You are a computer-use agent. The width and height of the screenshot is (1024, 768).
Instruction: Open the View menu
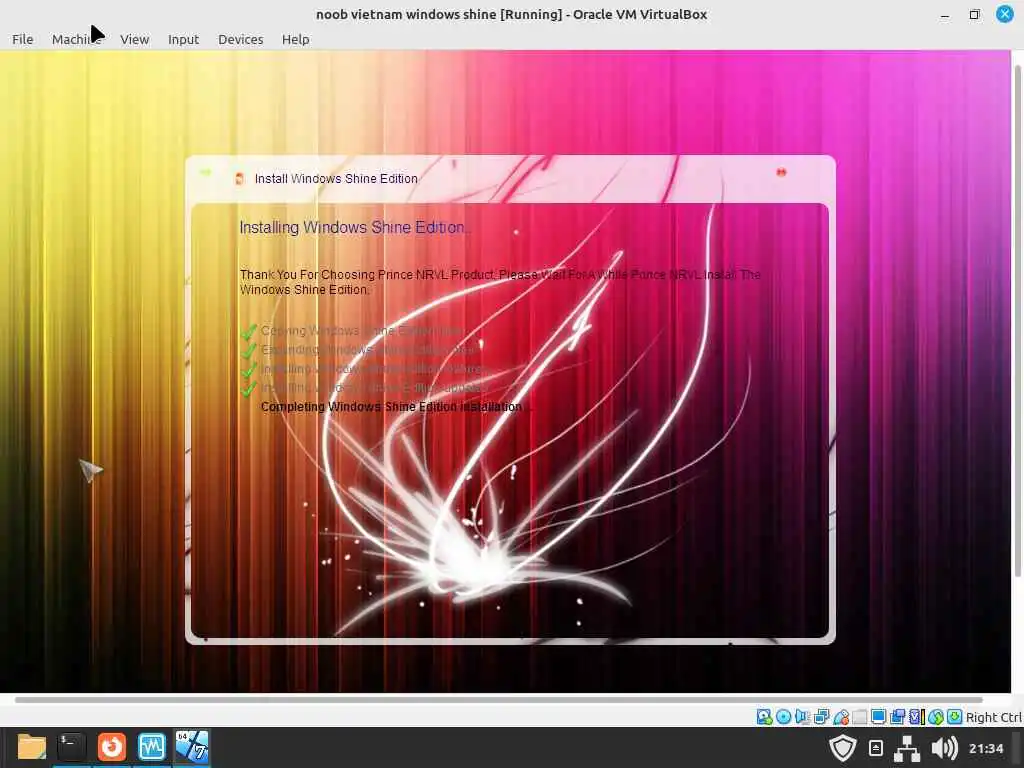pyautogui.click(x=135, y=39)
